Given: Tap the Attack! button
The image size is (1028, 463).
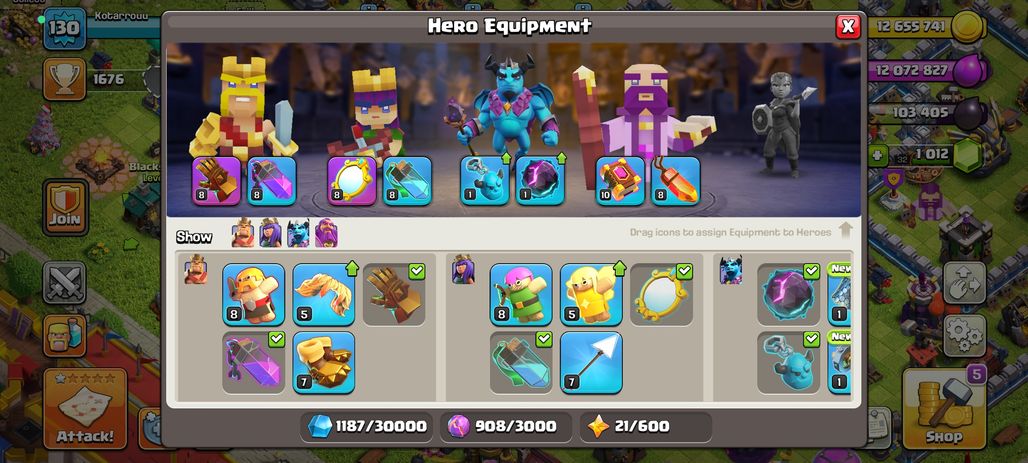Looking at the screenshot, I should pos(85,408).
